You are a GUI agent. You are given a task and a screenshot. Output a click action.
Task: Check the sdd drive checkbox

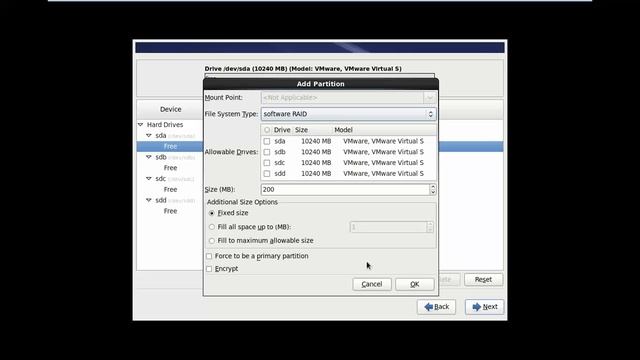(x=267, y=173)
